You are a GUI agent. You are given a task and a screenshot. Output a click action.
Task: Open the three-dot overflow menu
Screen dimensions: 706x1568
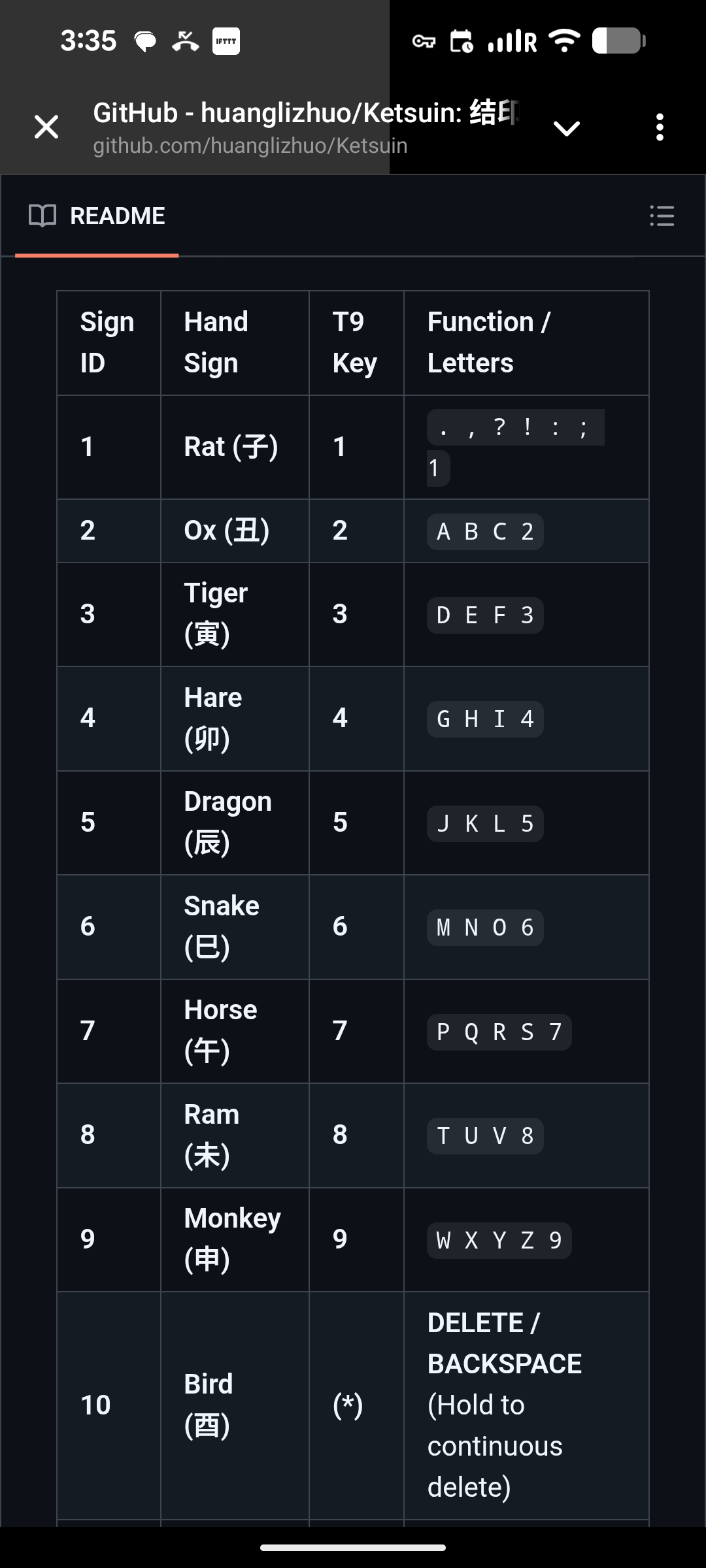tap(660, 127)
